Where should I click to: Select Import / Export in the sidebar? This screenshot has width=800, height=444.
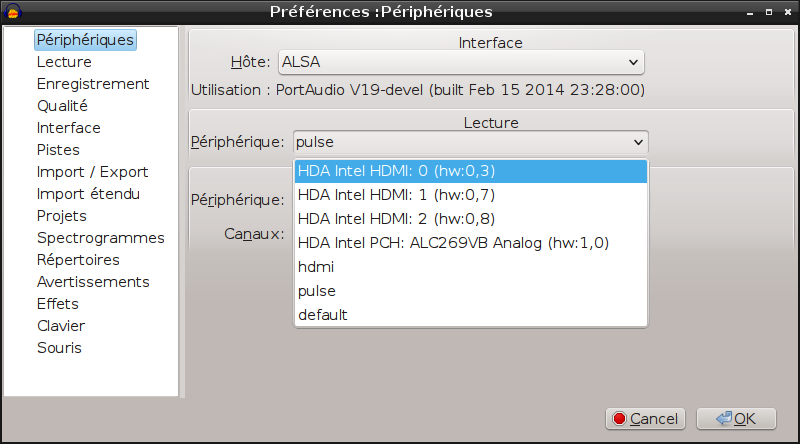point(92,172)
